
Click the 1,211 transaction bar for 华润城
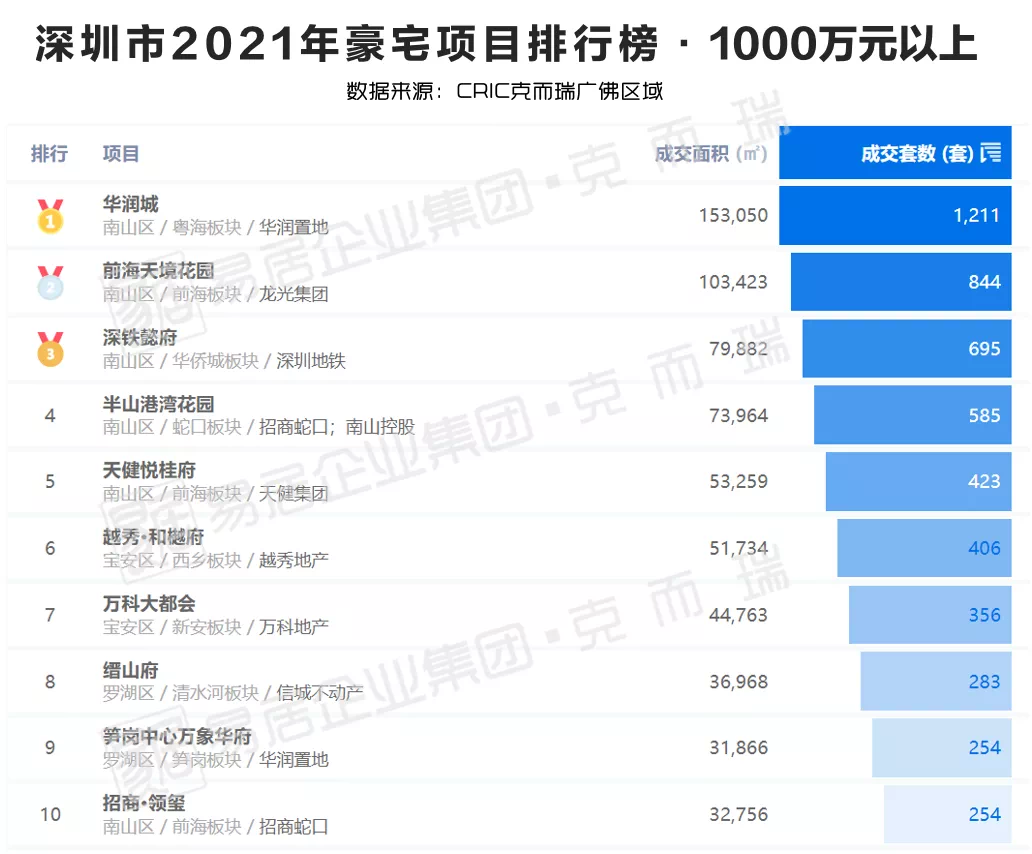tap(895, 216)
